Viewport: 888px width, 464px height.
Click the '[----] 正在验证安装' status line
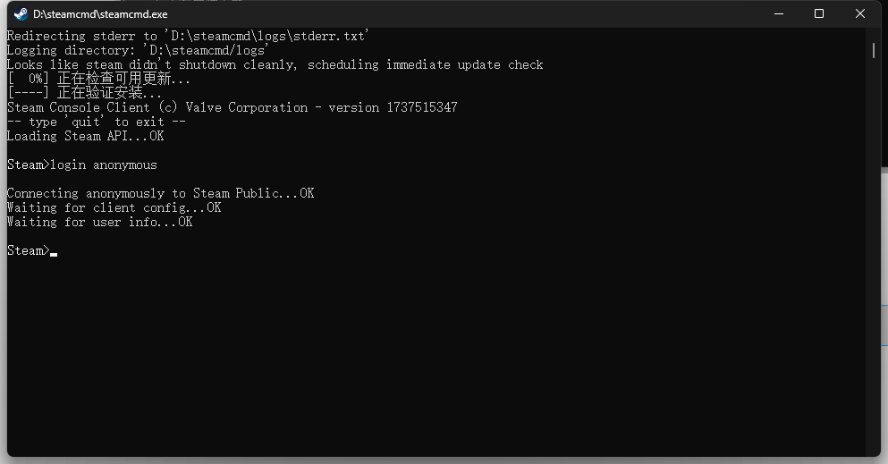coord(84,93)
